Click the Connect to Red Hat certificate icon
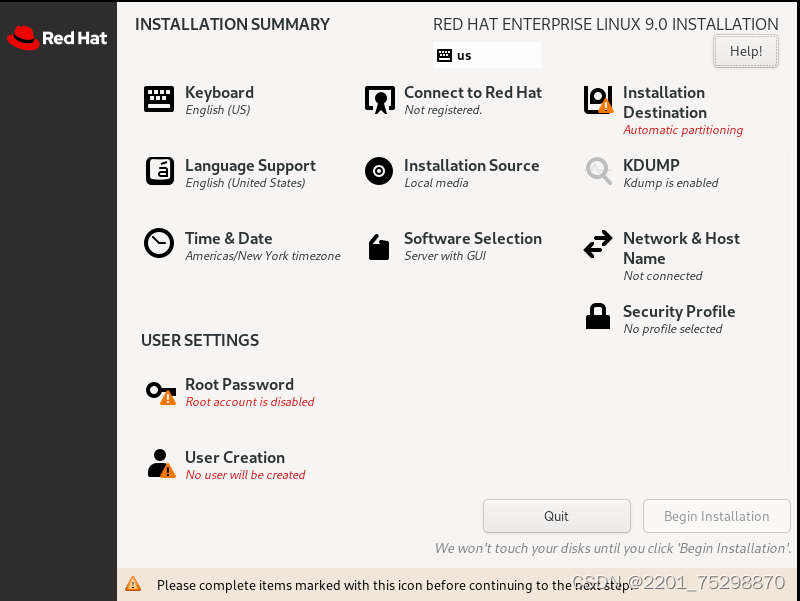Image resolution: width=800 pixels, height=601 pixels. click(x=379, y=99)
